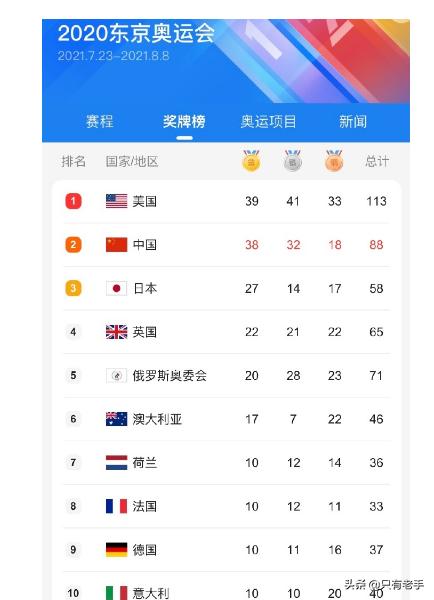Open the 赛程 schedule tab

click(100, 122)
